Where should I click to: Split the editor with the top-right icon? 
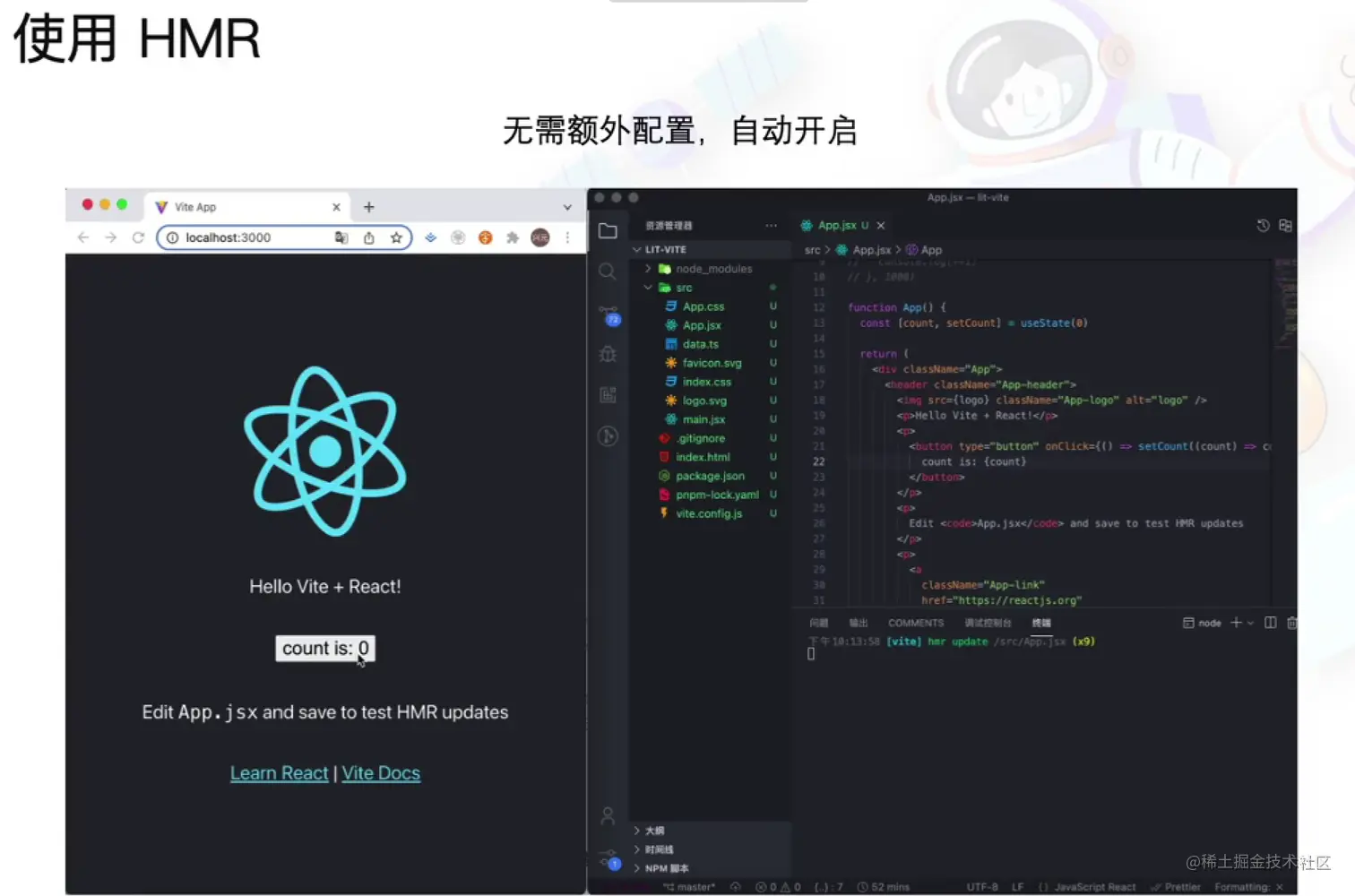click(x=1285, y=226)
